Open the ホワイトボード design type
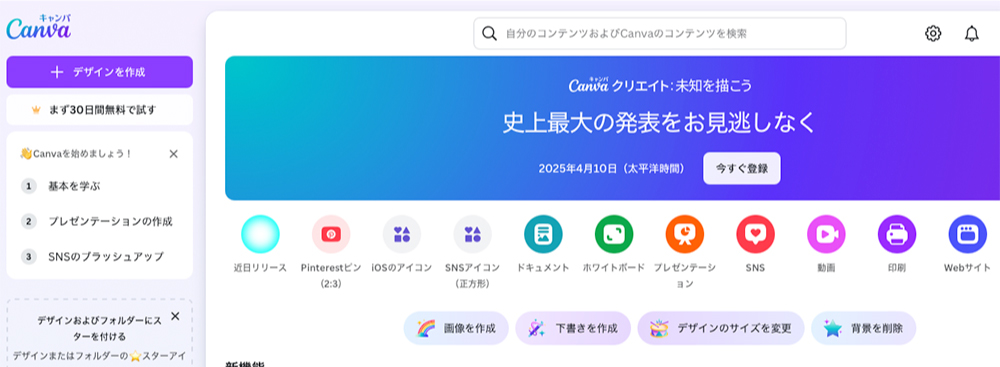1000x367 pixels. coord(614,234)
